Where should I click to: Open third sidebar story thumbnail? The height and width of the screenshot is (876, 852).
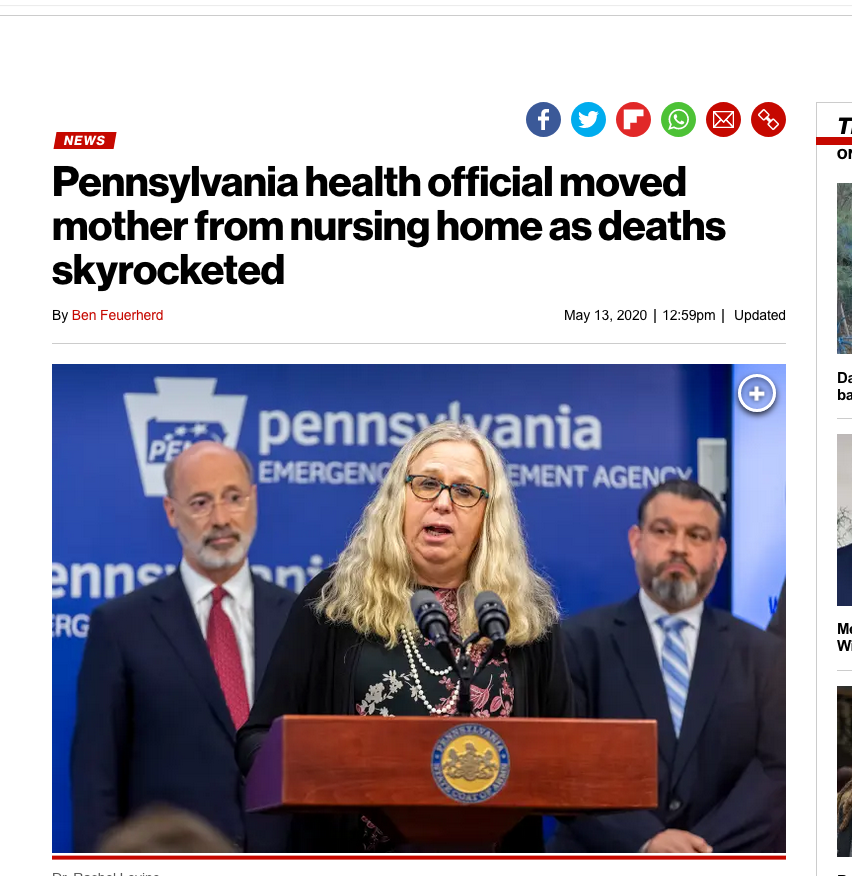(x=844, y=771)
